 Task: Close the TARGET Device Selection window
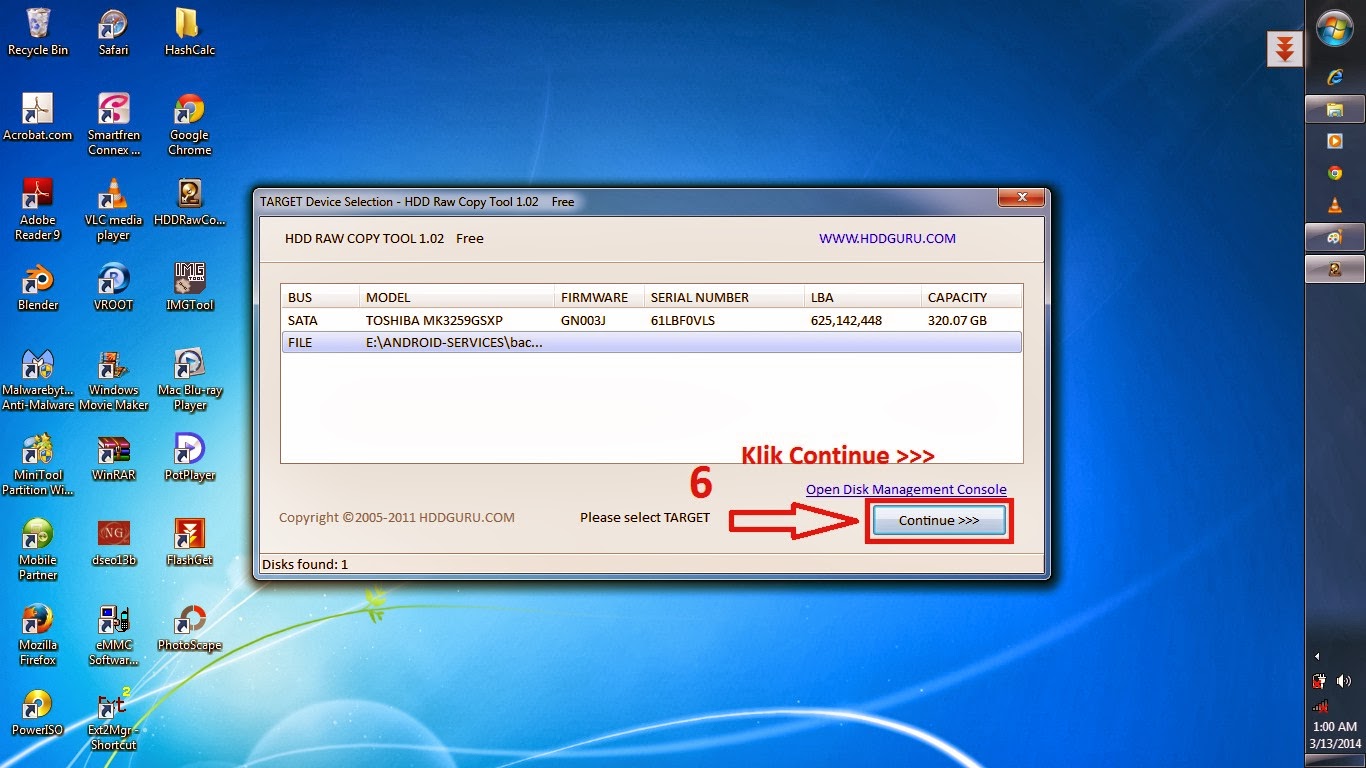click(1021, 200)
